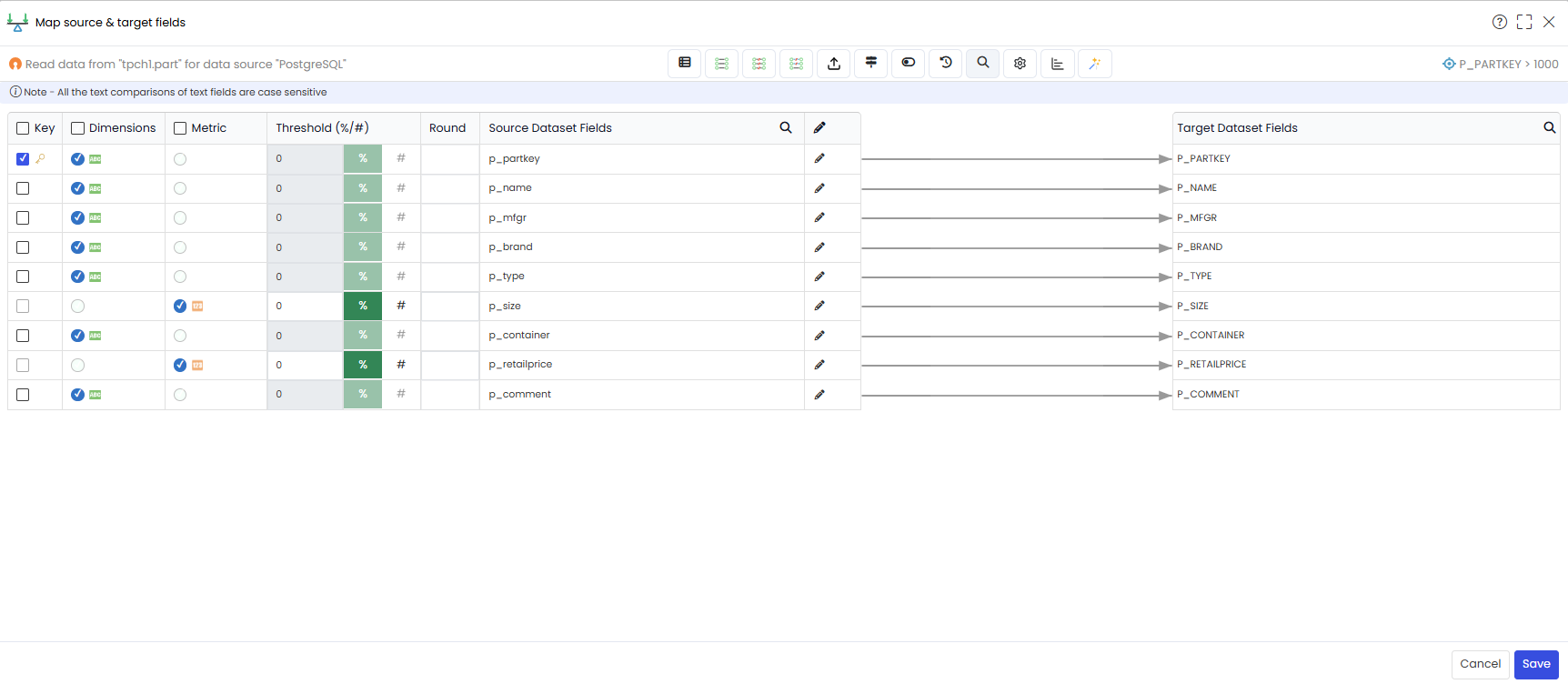Open the gear settings icon
Viewport: 1568px width, 684px height.
(1020, 64)
